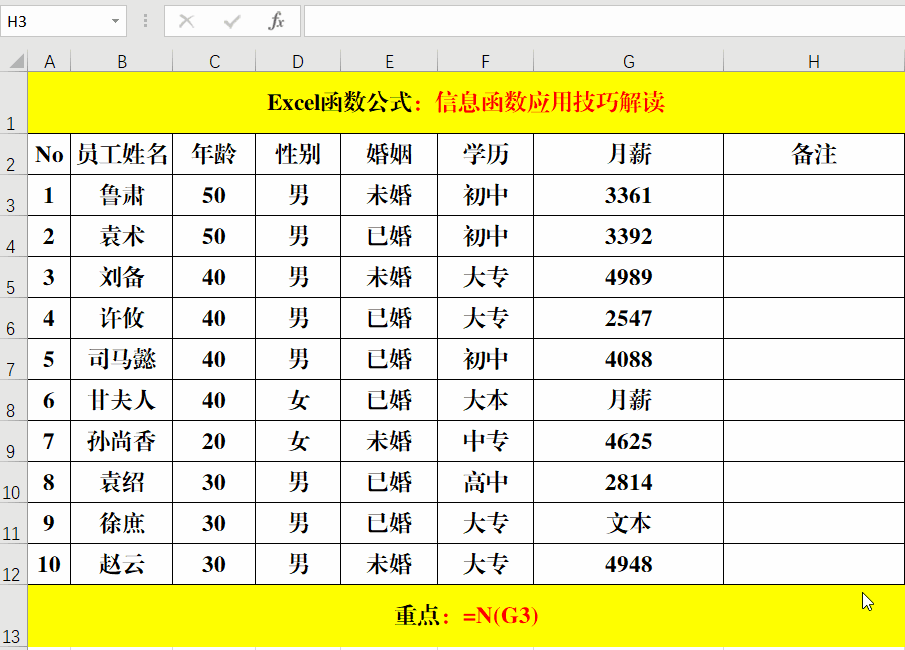Open the Insert Function fx icon
Viewport: 905px width, 650px height.
276,21
